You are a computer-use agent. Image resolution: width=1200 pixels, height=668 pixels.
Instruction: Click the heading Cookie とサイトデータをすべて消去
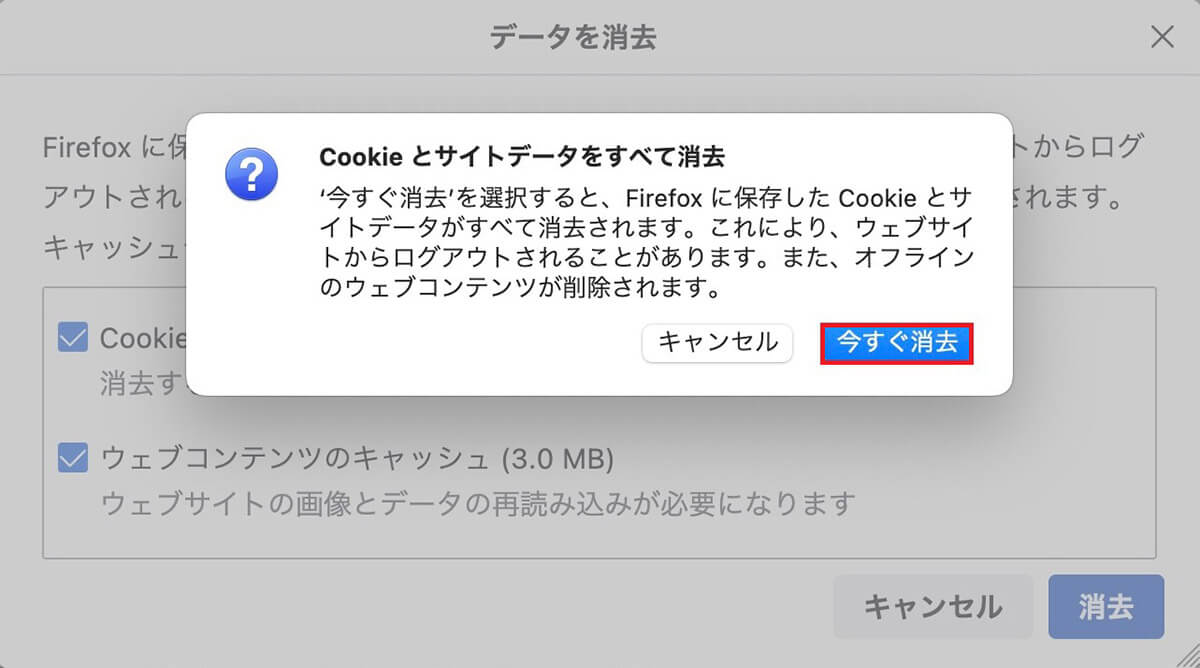pyautogui.click(x=521, y=157)
